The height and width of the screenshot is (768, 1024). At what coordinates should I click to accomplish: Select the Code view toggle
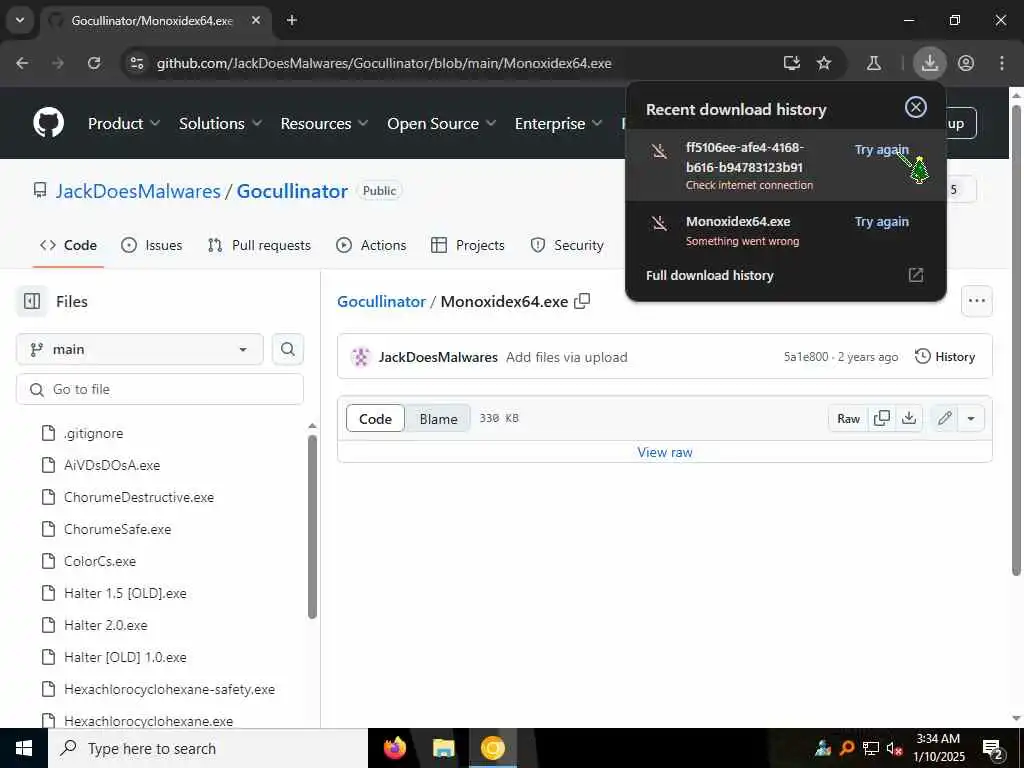[376, 419]
